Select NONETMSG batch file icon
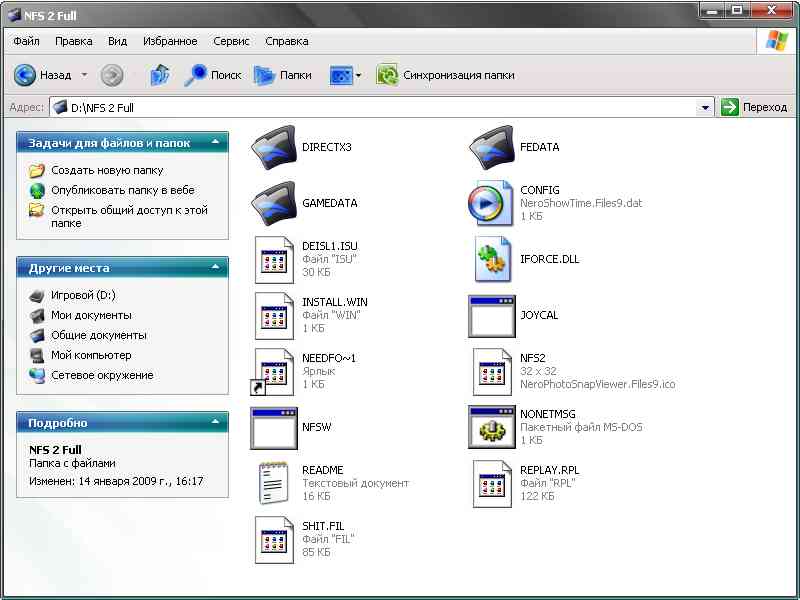Screen dimensions: 800x600 click(x=492, y=428)
